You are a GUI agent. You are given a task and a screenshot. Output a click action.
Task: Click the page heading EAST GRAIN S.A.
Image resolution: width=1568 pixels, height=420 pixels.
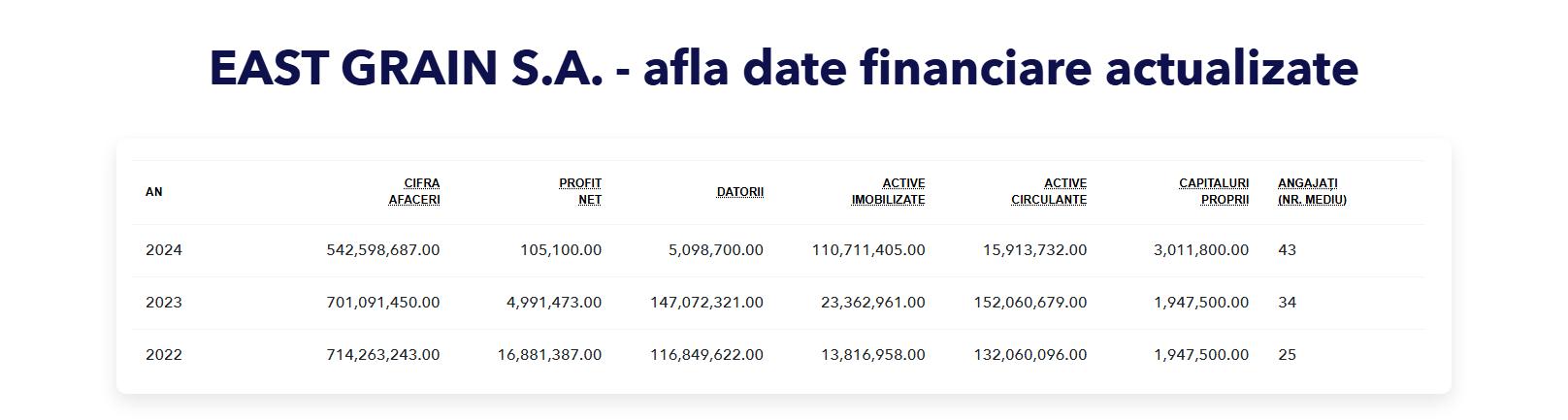783,68
